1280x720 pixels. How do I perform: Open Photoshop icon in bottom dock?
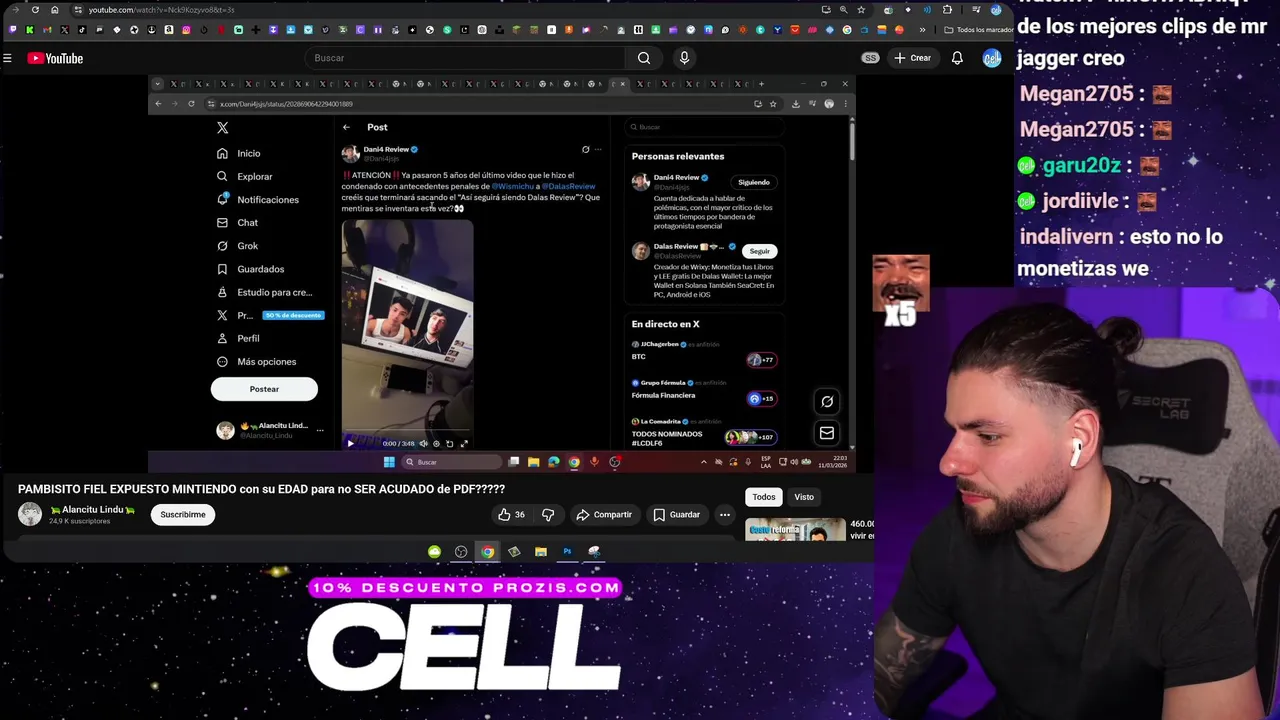pyautogui.click(x=567, y=551)
